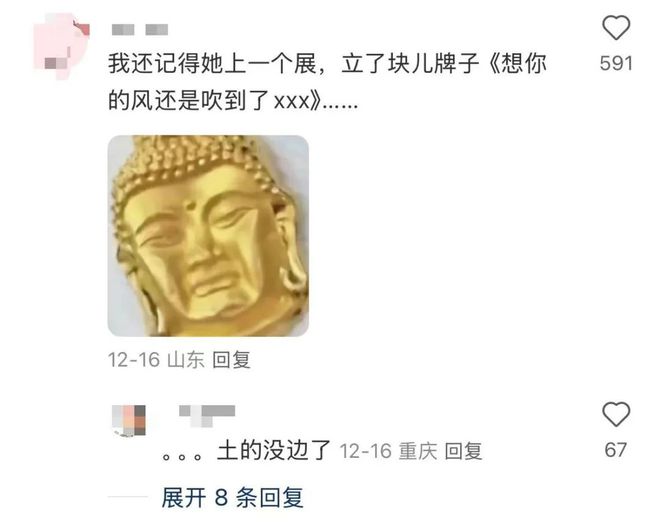
Task: Like the top comment with heart icon
Action: coord(616,28)
